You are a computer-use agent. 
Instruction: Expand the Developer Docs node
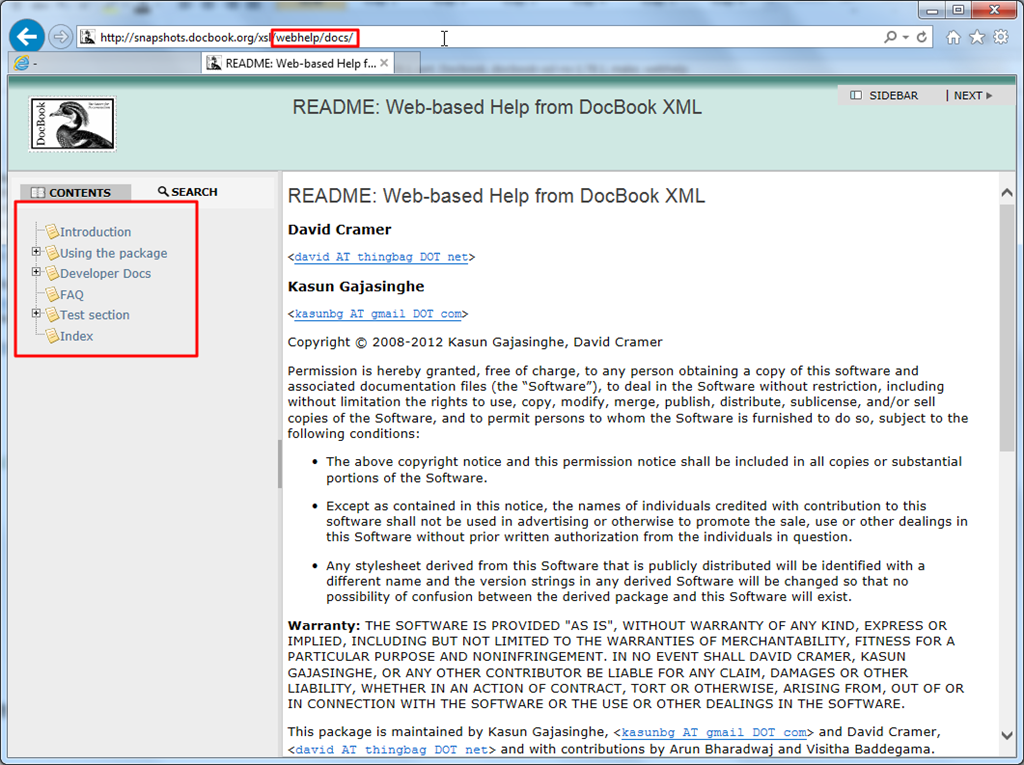click(37, 272)
